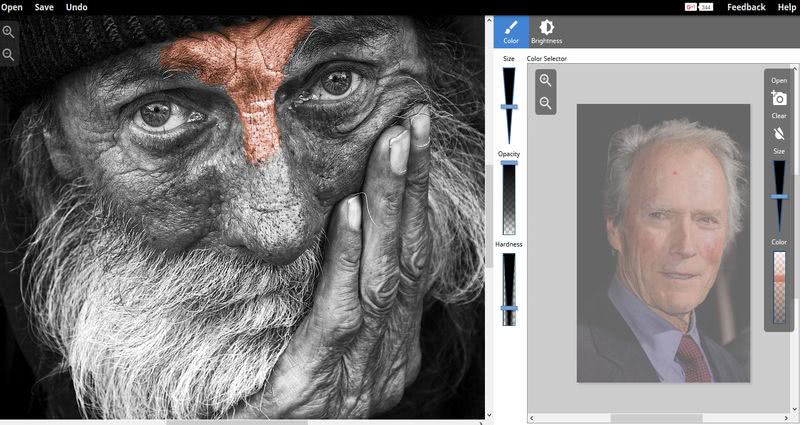Switch to the Brightness tab
800x425 pixels.
[546, 32]
